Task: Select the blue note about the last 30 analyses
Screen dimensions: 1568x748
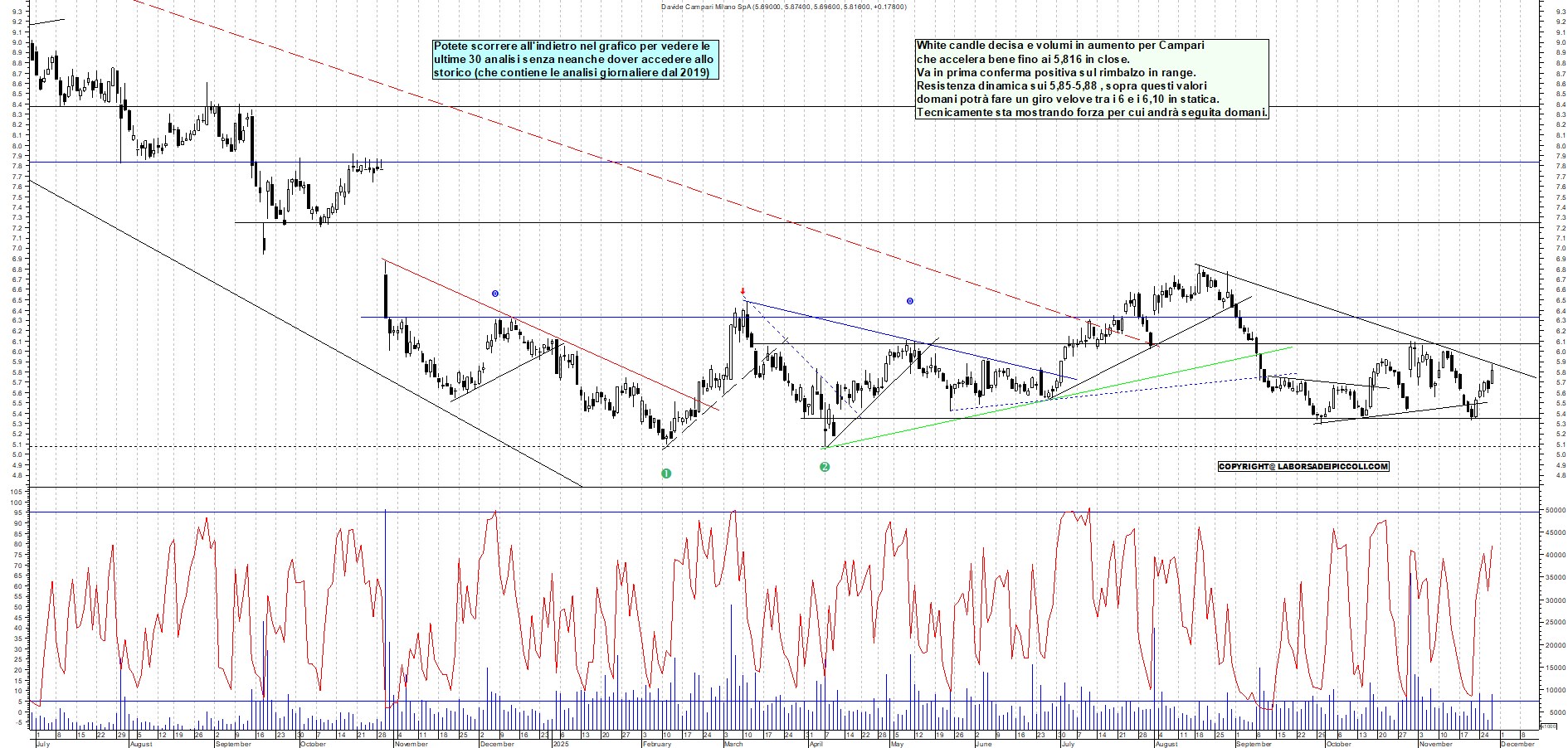Action: tap(575, 60)
